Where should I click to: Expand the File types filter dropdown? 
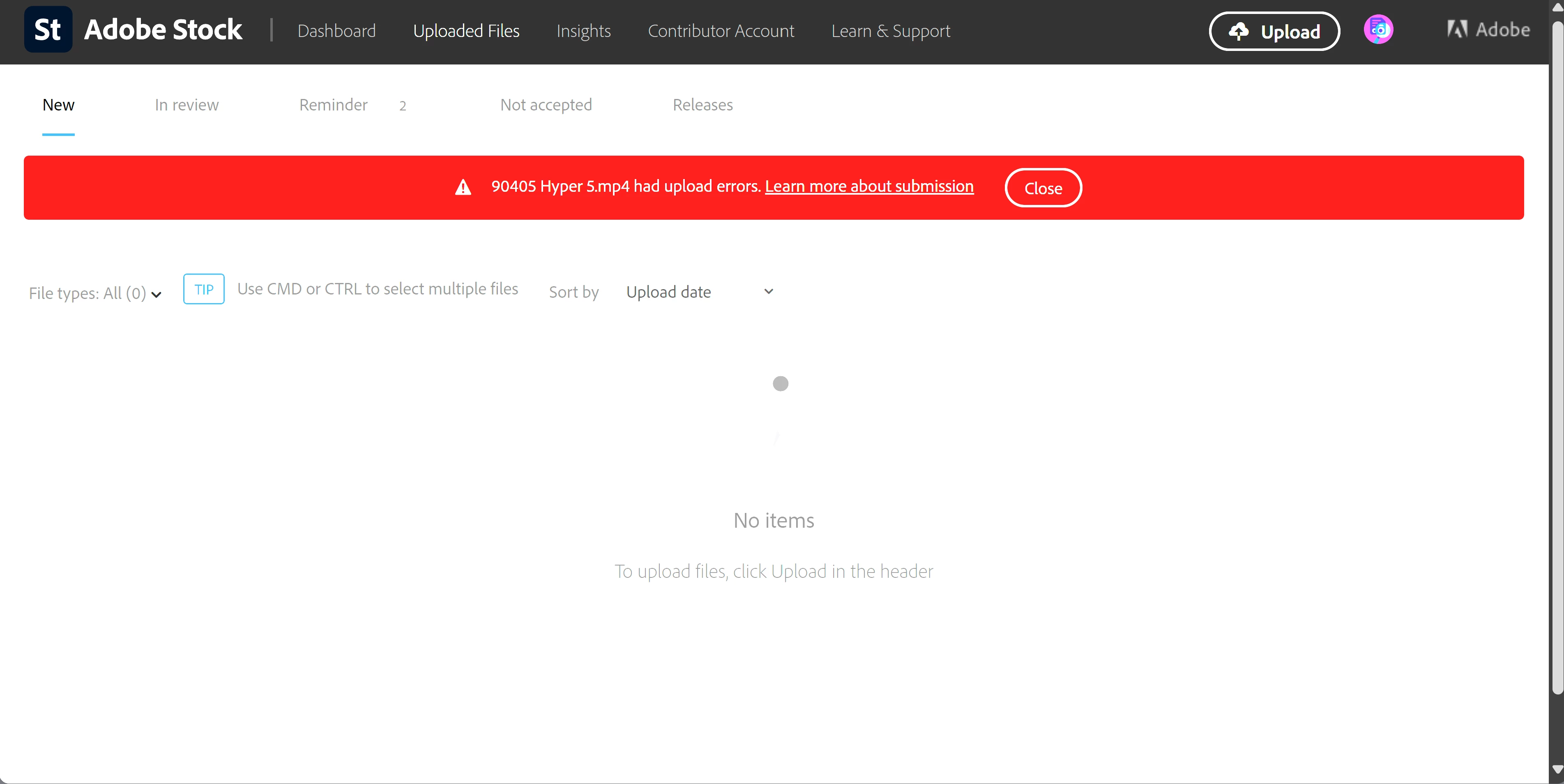pyautogui.click(x=95, y=294)
